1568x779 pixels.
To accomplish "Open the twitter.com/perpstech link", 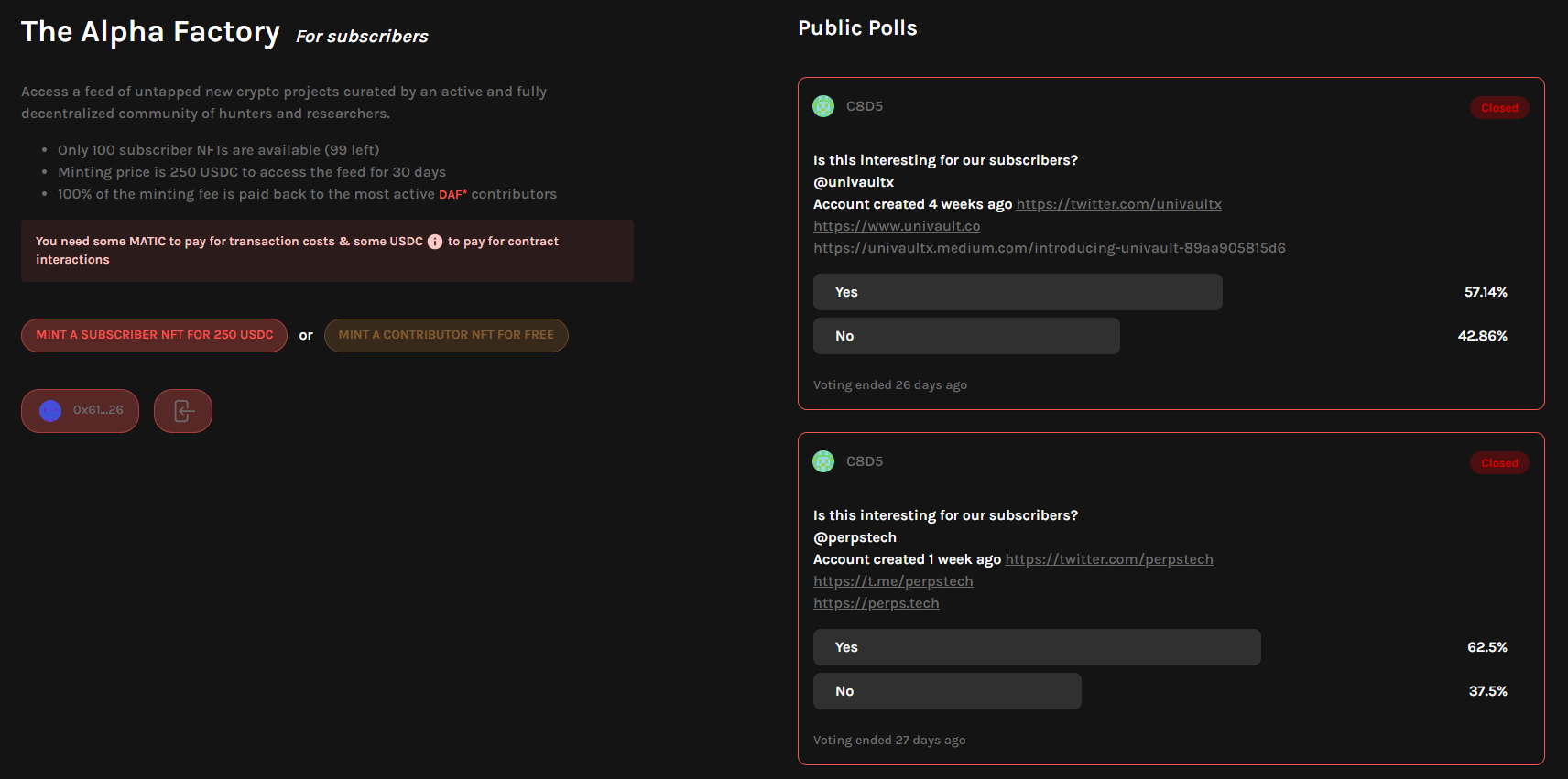I will (1108, 559).
